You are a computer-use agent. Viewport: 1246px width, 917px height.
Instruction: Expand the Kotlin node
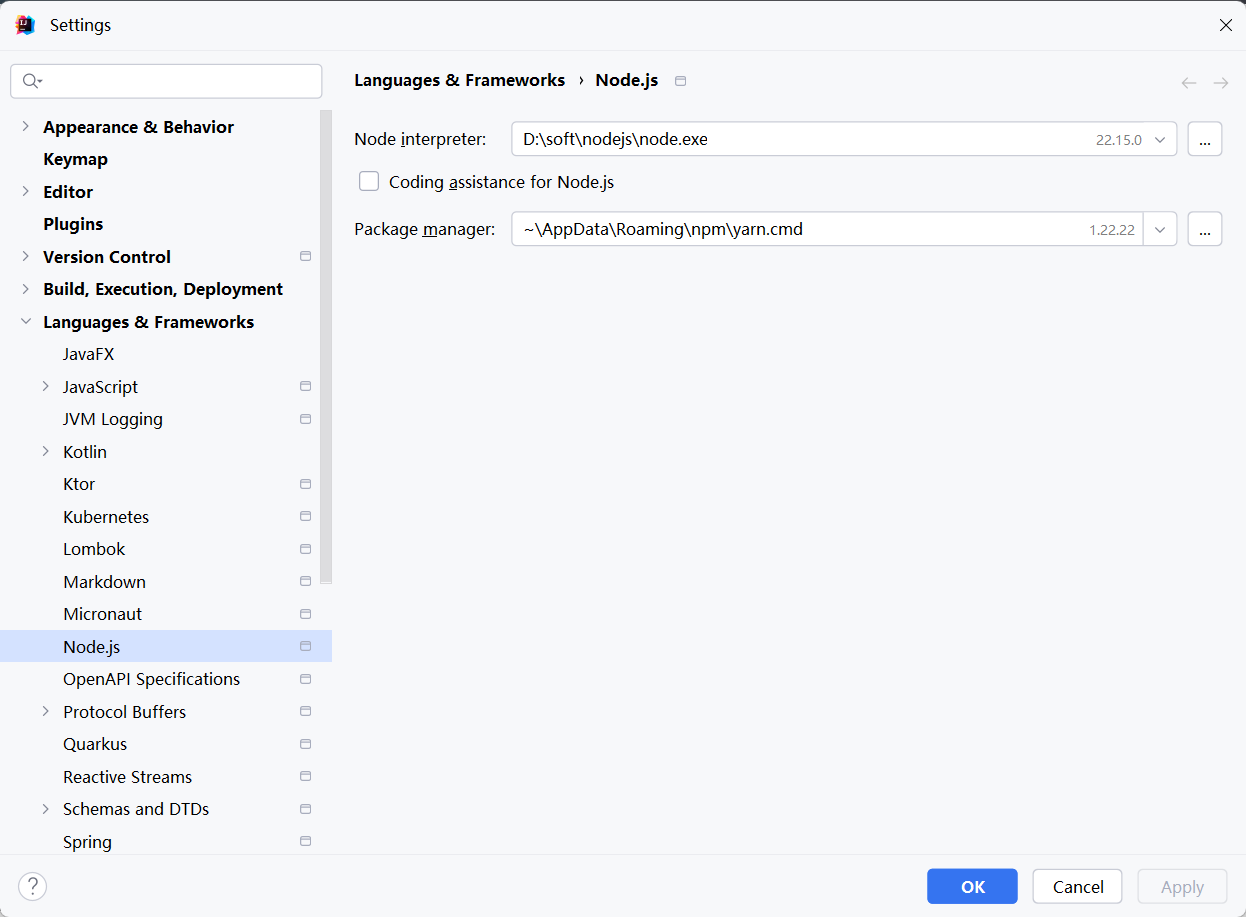tap(45, 451)
